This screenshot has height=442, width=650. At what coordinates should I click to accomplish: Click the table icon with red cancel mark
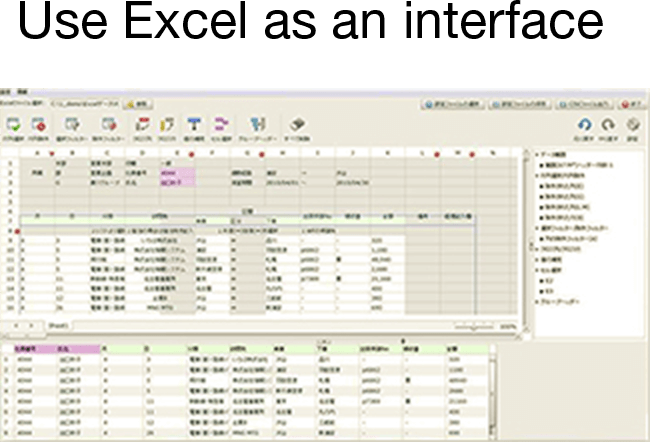tap(39, 124)
